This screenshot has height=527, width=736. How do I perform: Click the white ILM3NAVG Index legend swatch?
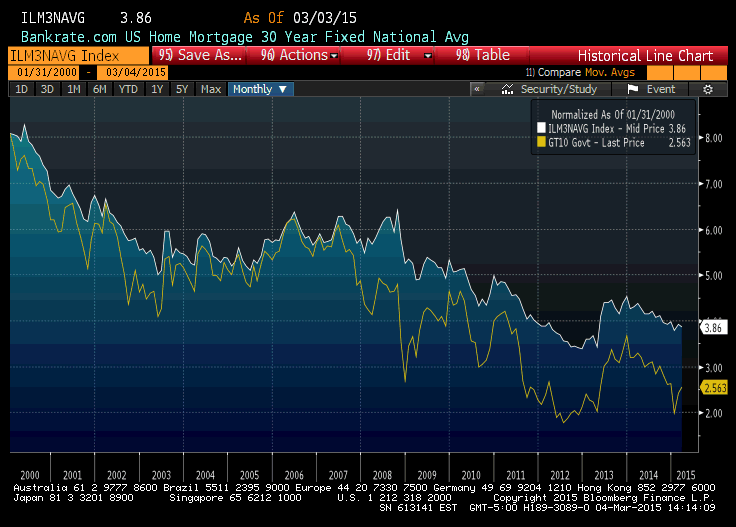[541, 128]
